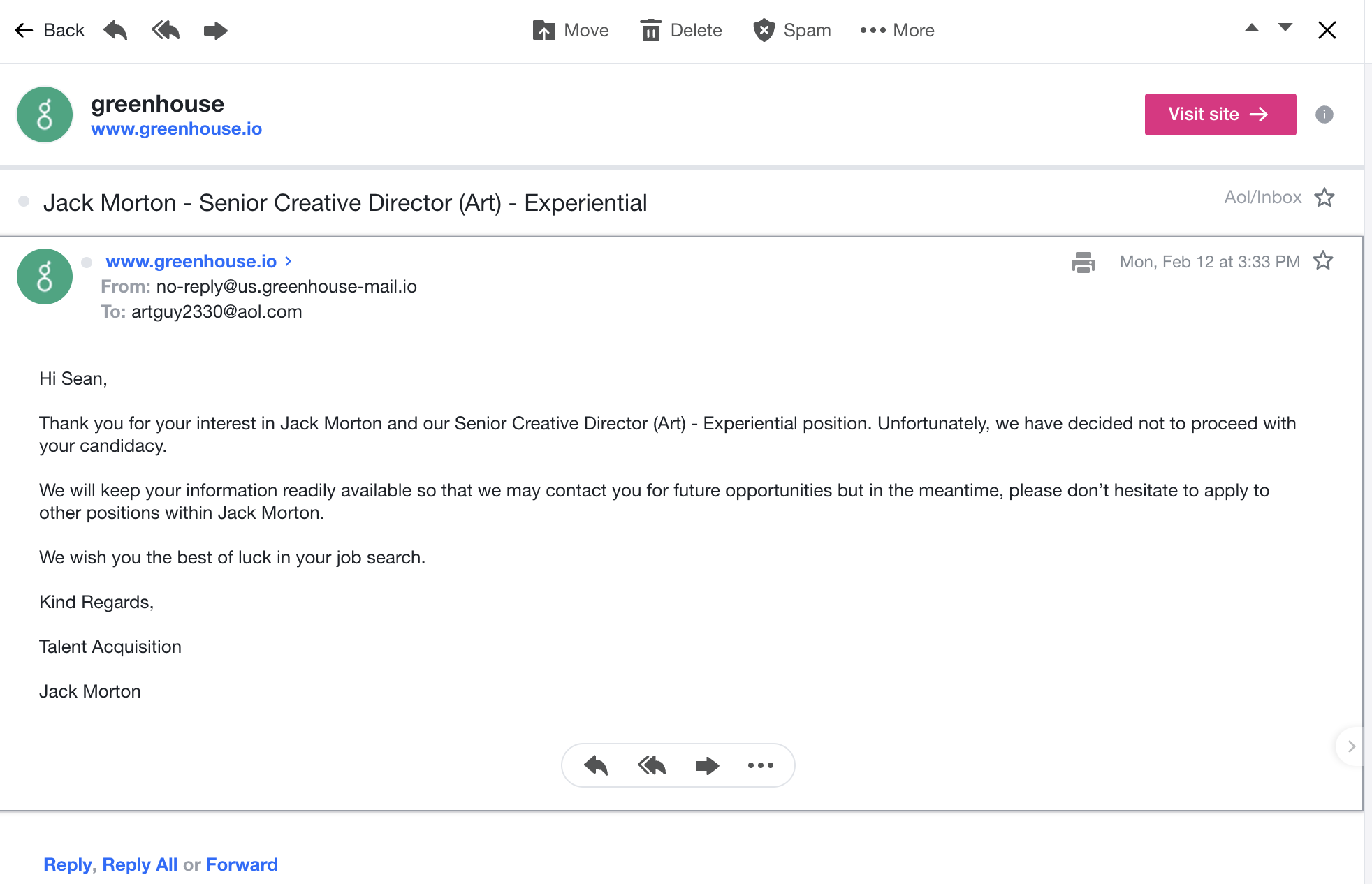Click the top toolbar Reply All icon
The height and width of the screenshot is (884, 1372).
[166, 31]
